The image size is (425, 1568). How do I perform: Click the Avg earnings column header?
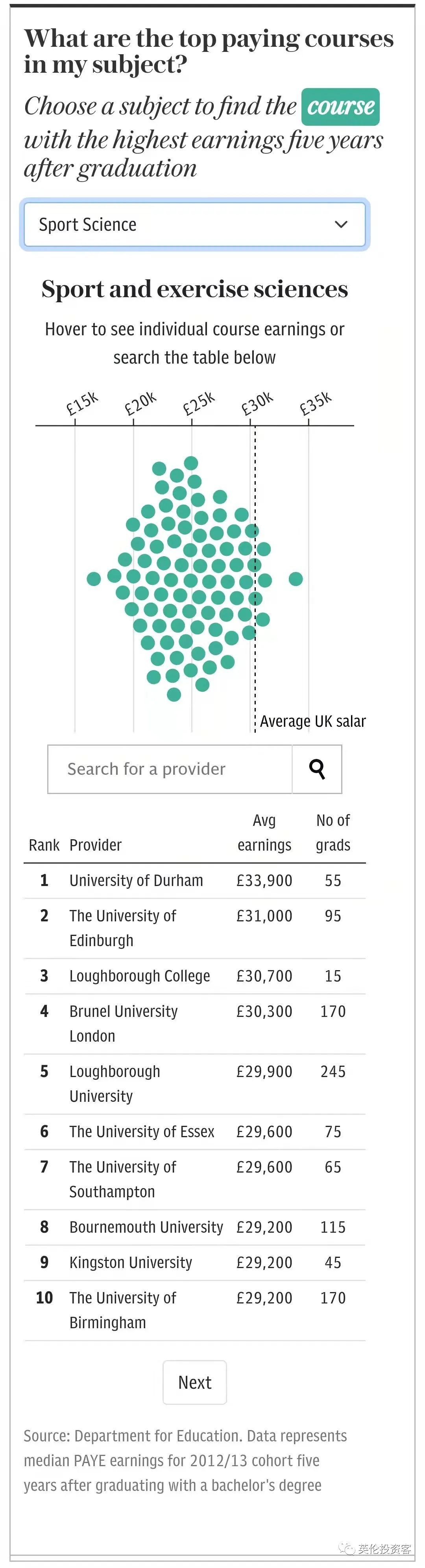(264, 833)
